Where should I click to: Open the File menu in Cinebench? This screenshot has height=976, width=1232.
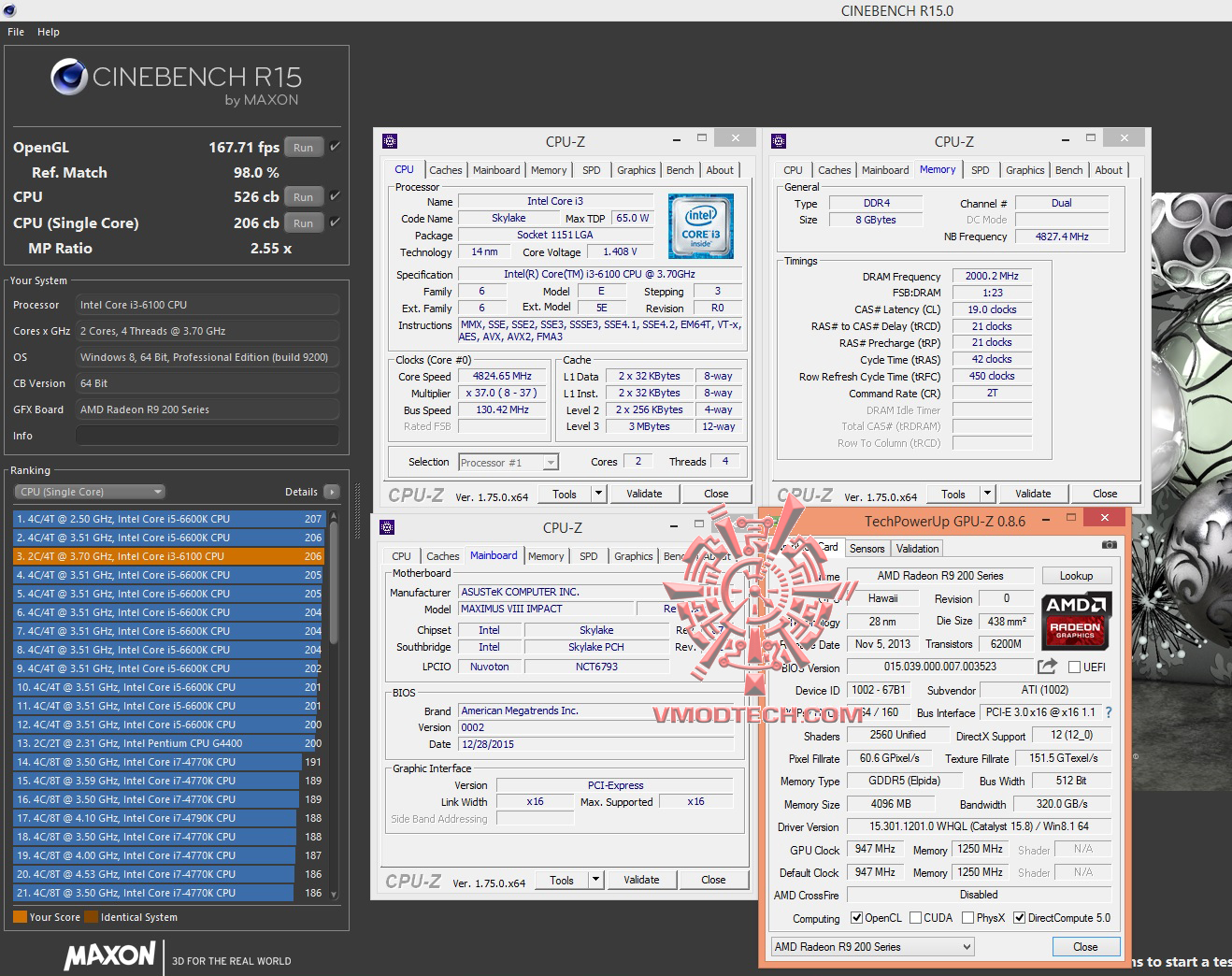pyautogui.click(x=16, y=32)
